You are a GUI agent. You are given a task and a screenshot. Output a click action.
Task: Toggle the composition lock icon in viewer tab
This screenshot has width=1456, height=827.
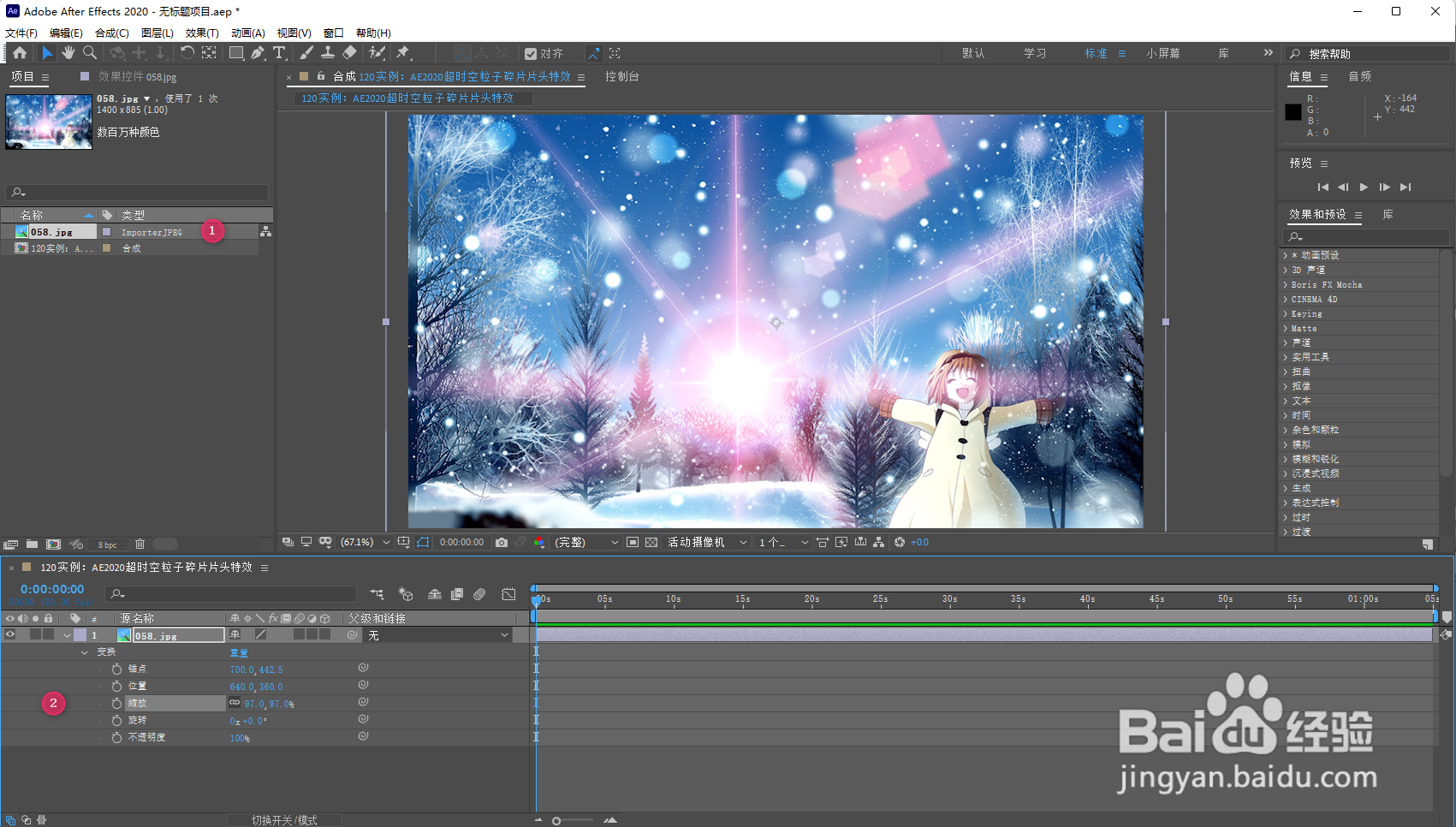(321, 76)
